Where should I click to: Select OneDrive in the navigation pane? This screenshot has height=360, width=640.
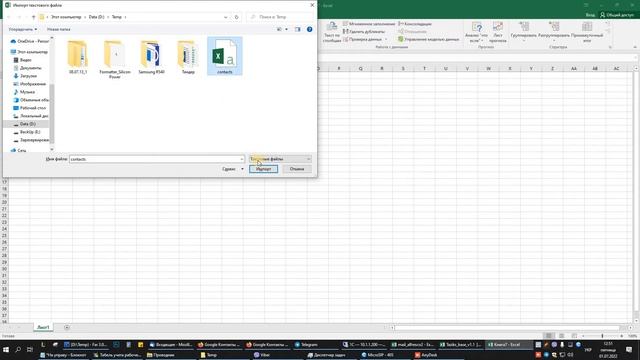click(30, 41)
